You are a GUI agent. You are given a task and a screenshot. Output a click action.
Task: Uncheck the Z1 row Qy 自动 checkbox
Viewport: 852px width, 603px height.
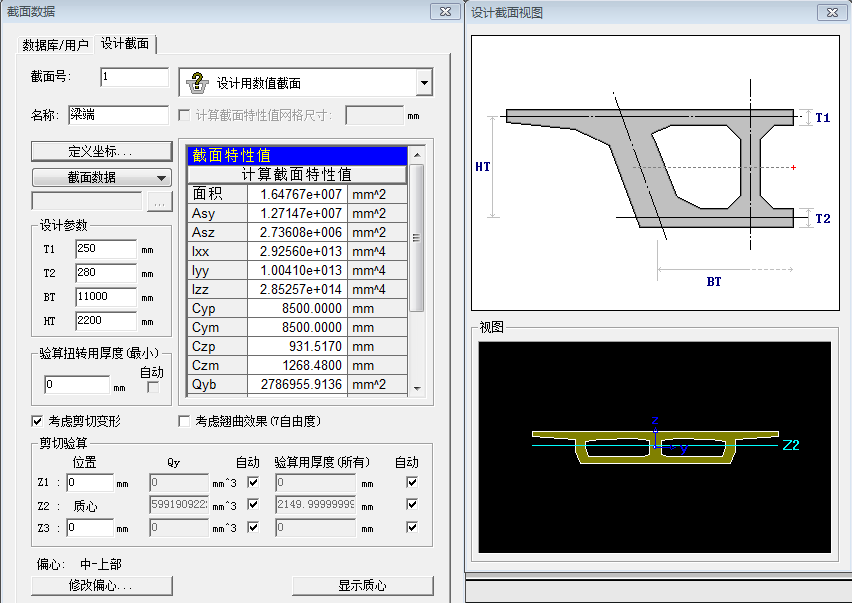pos(252,482)
